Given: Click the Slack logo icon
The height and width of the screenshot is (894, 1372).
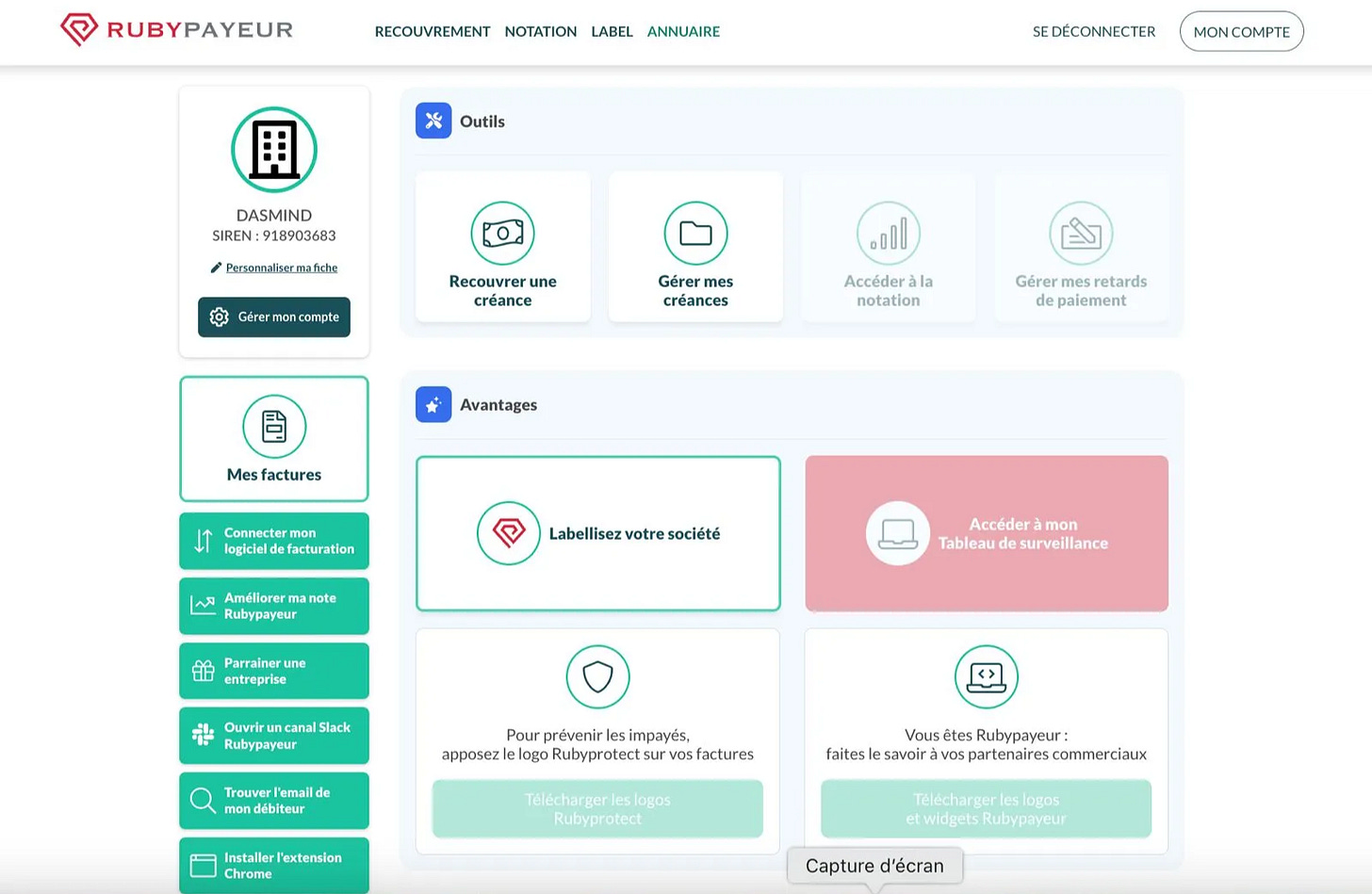Looking at the screenshot, I should click(x=204, y=735).
